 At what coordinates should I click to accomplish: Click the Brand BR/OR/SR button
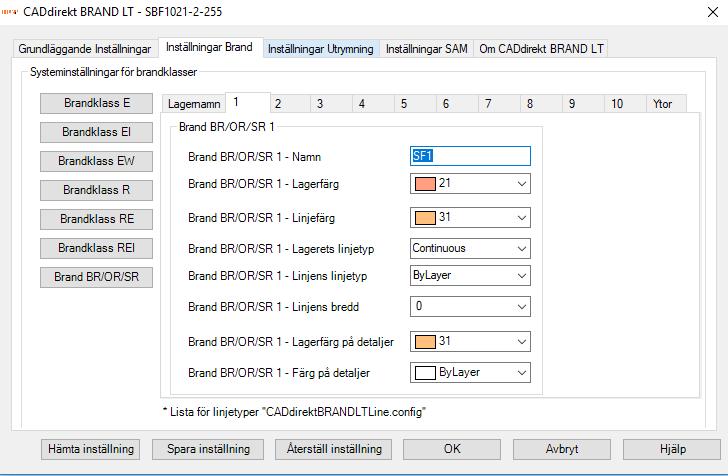(x=97, y=277)
